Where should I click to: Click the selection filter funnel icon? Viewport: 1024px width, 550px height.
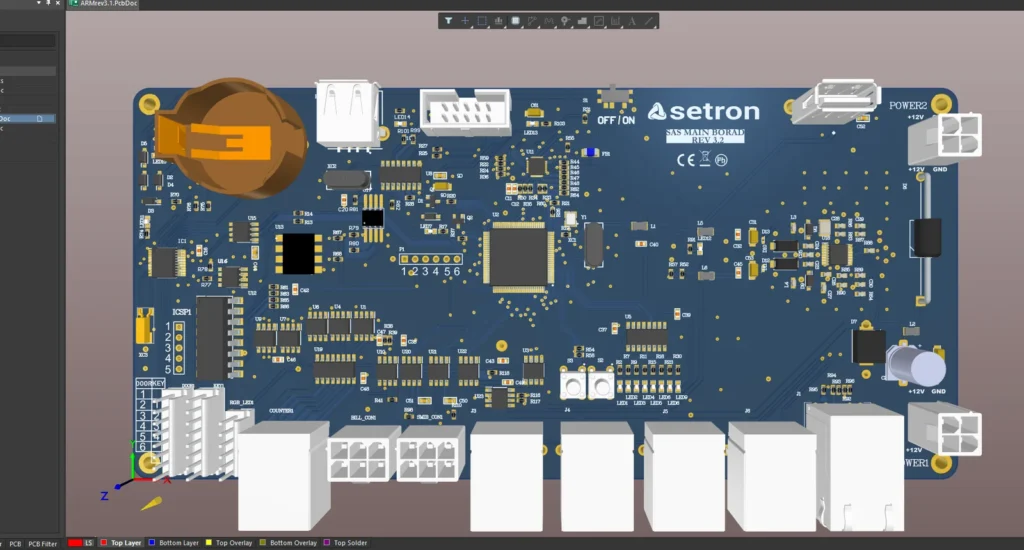448,20
